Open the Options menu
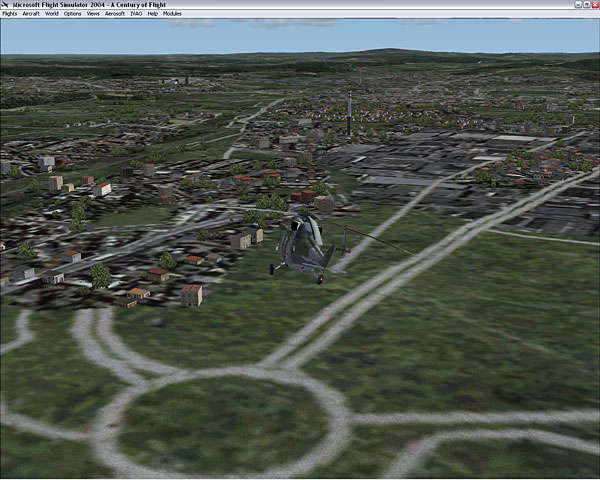600x480 pixels. pos(72,14)
